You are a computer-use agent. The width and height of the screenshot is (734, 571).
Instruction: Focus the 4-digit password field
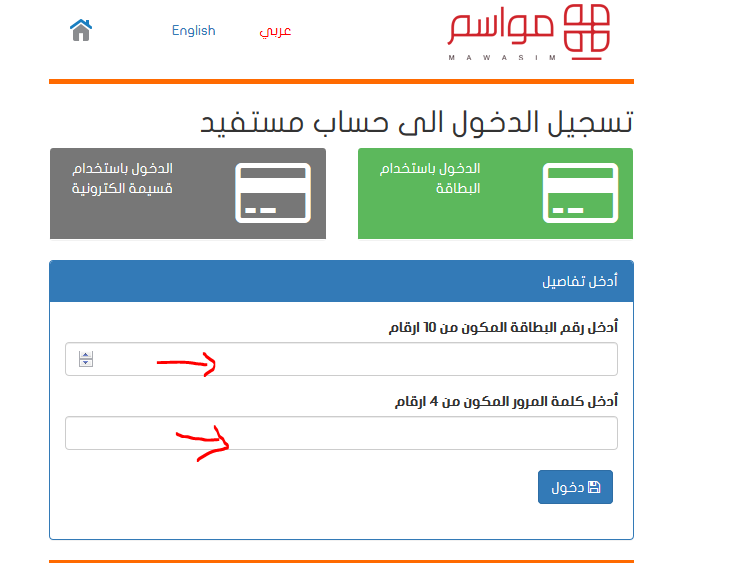coord(341,433)
